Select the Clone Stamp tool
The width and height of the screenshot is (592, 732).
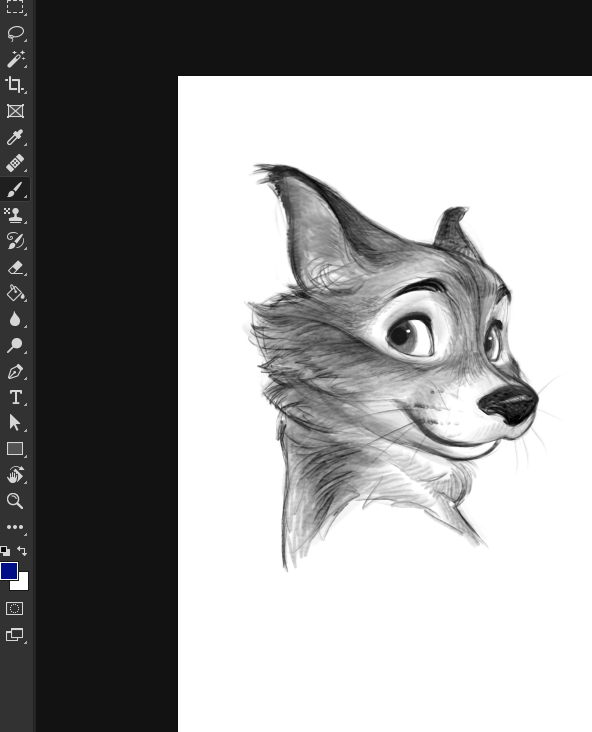coord(15,215)
